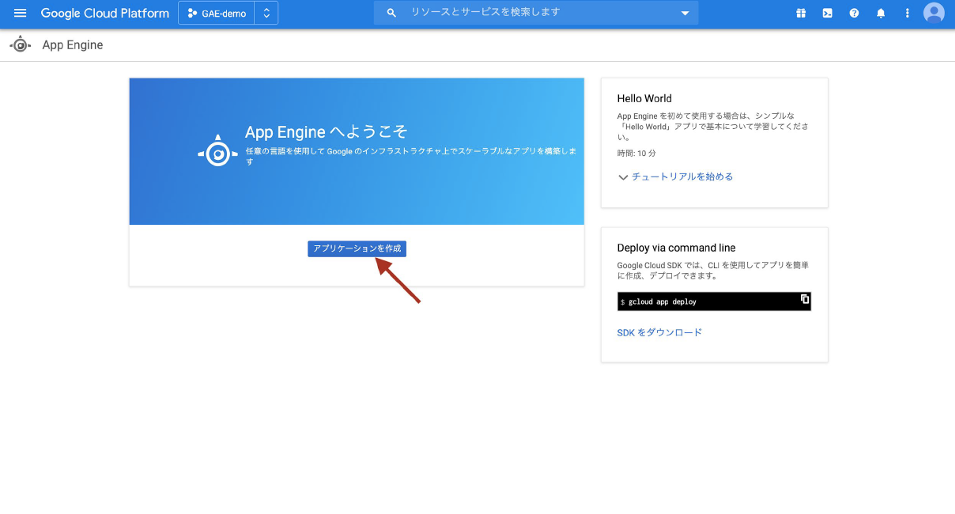Click the gcloud app deploy command box
955x514 pixels.
pyautogui.click(x=714, y=301)
